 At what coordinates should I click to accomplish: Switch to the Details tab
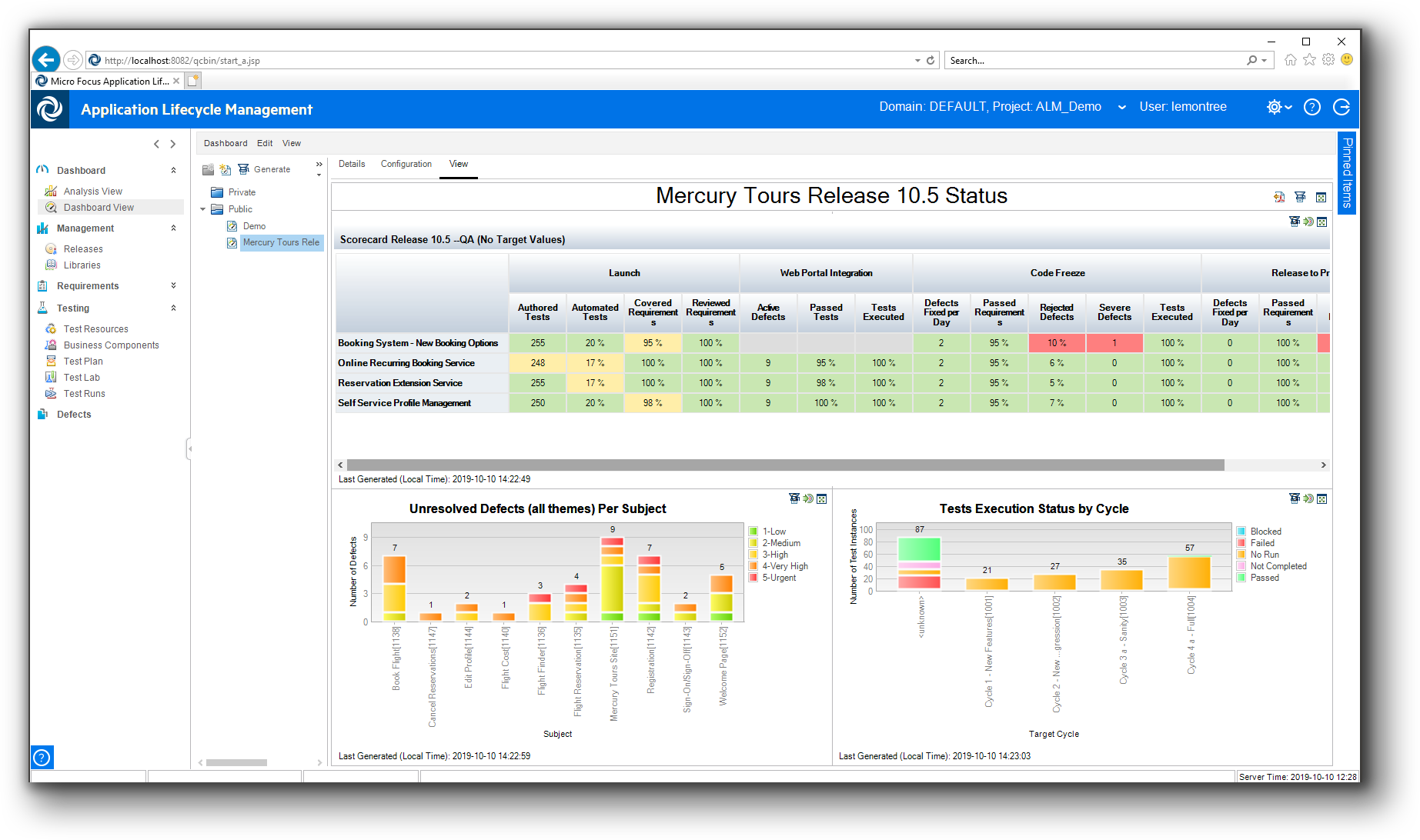point(352,164)
